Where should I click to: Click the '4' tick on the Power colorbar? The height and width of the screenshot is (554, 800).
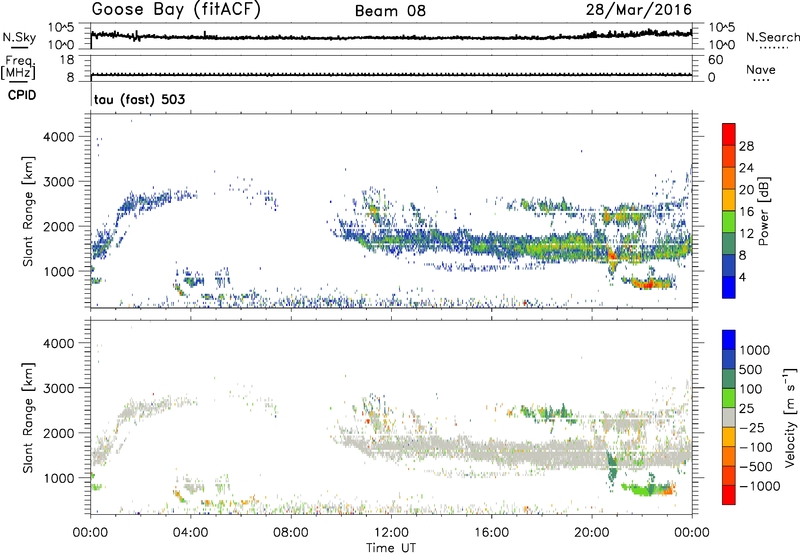(742, 278)
